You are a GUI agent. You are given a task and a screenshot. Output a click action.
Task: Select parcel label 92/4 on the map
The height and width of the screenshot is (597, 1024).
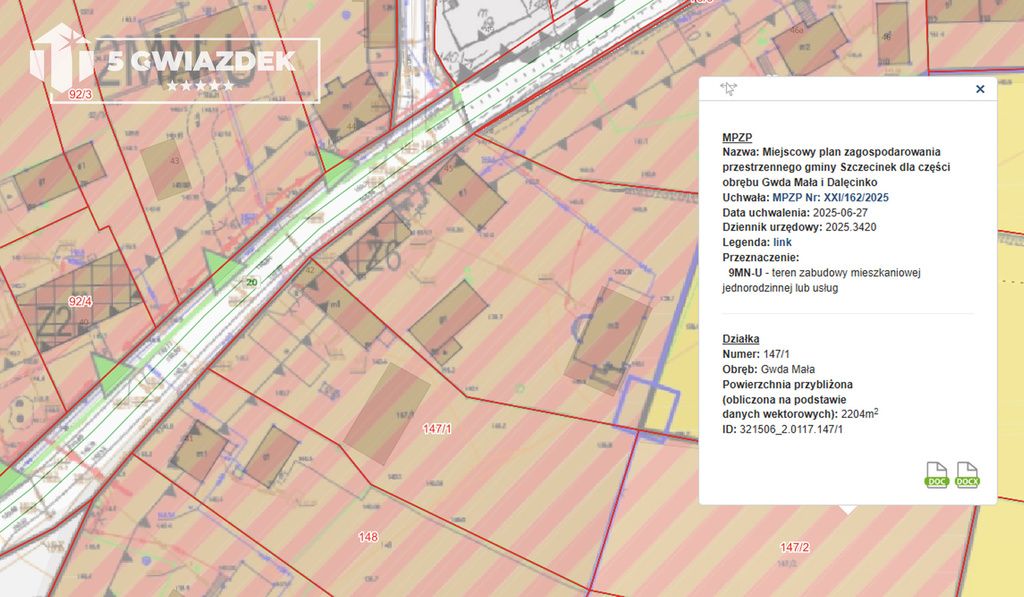point(80,301)
